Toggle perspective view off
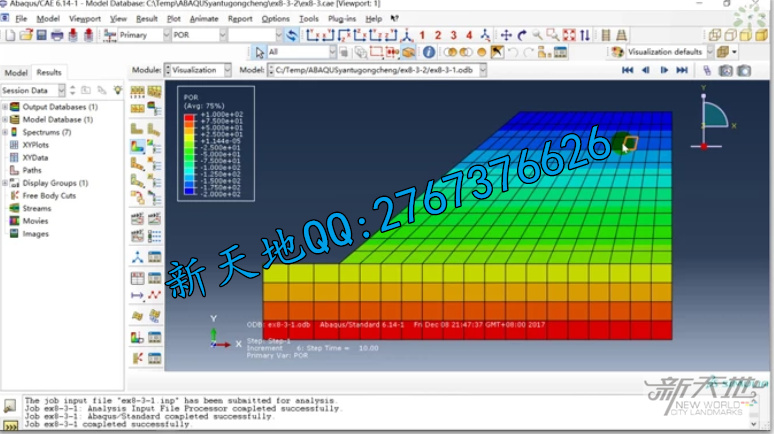 [606, 35]
